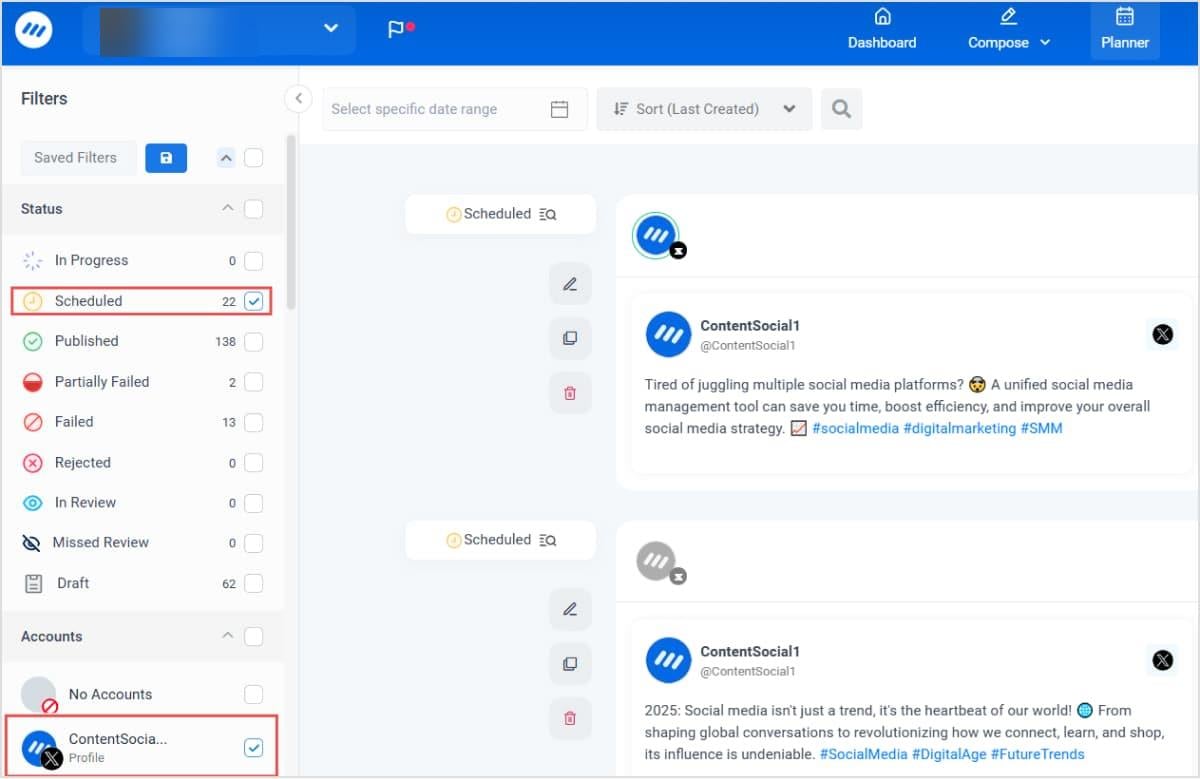Image resolution: width=1200 pixels, height=779 pixels.
Task: Switch to the Dashboard tab
Action: (x=881, y=29)
